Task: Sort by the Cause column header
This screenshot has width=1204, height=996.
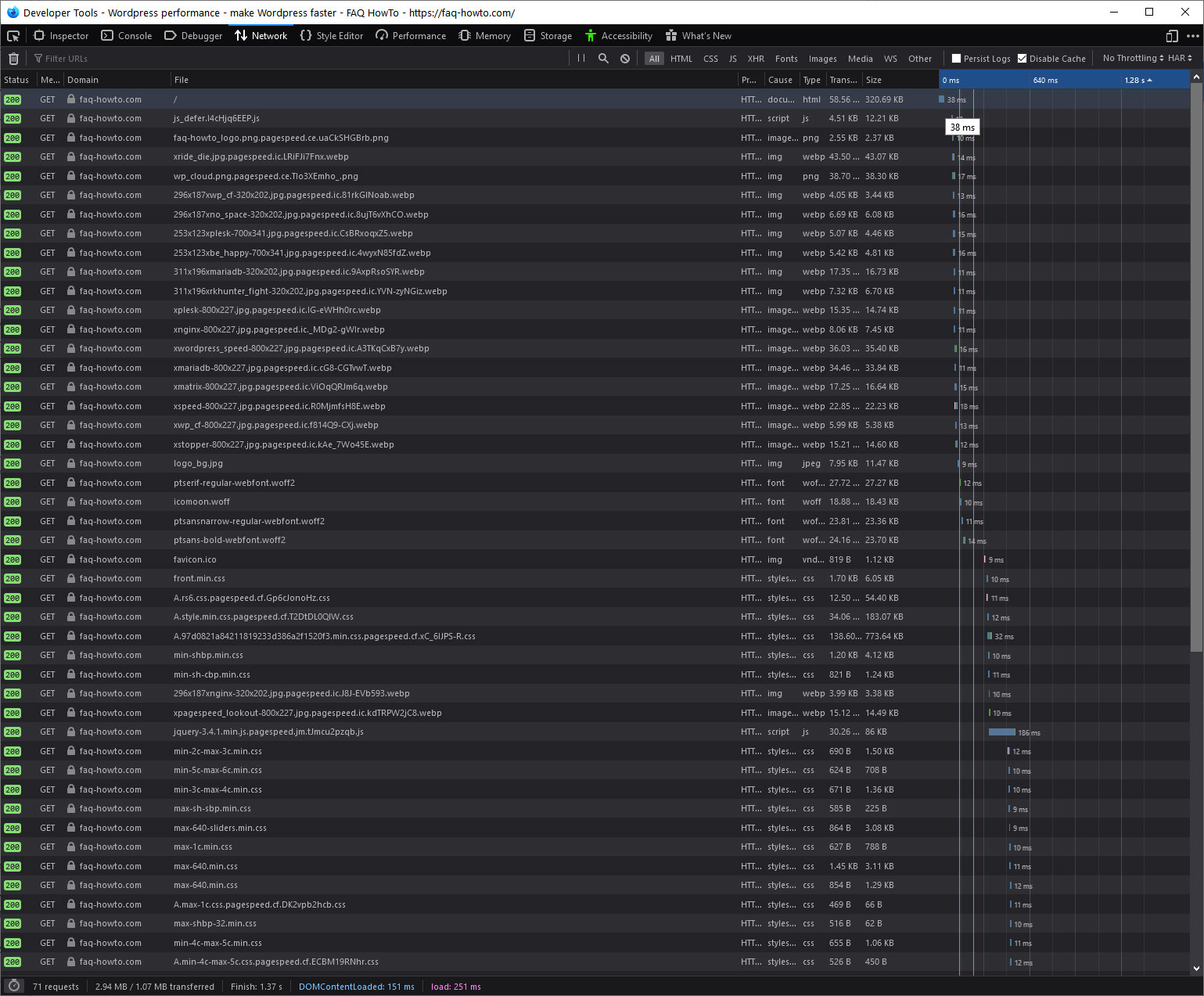Action: (x=782, y=80)
